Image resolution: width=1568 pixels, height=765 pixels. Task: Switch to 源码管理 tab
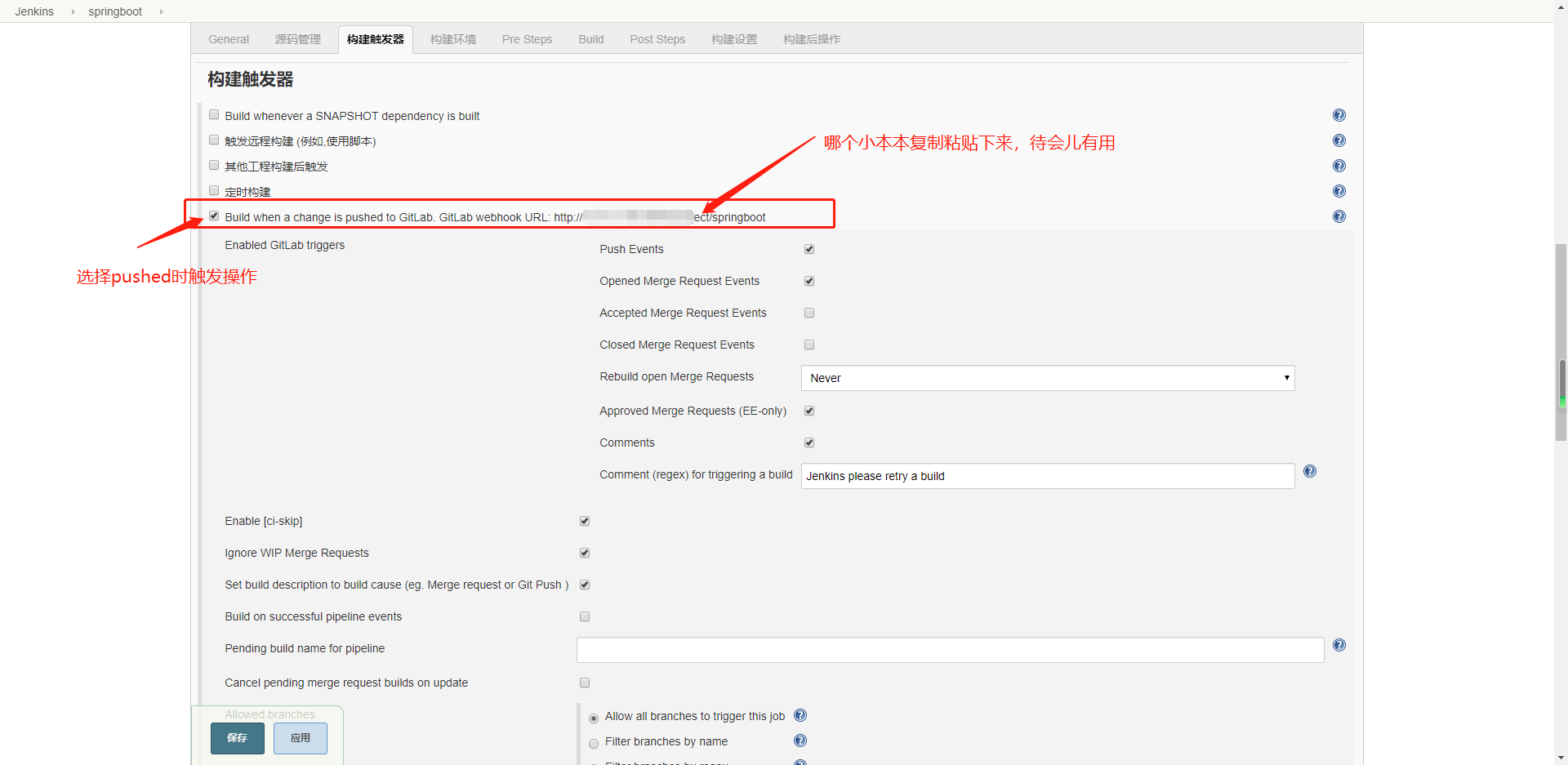point(298,39)
